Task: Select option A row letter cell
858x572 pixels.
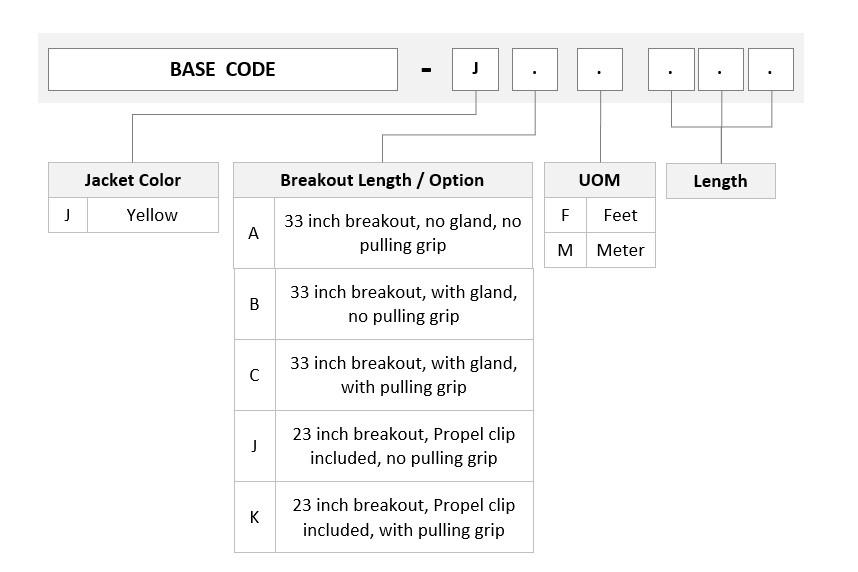Action: pos(254,233)
